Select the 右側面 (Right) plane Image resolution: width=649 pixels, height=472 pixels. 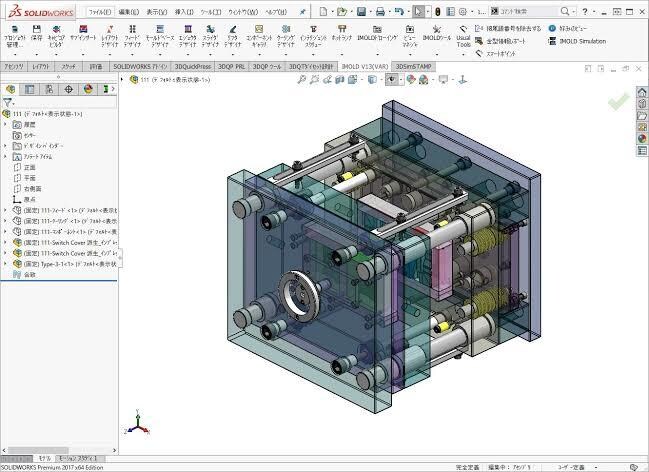(27, 189)
